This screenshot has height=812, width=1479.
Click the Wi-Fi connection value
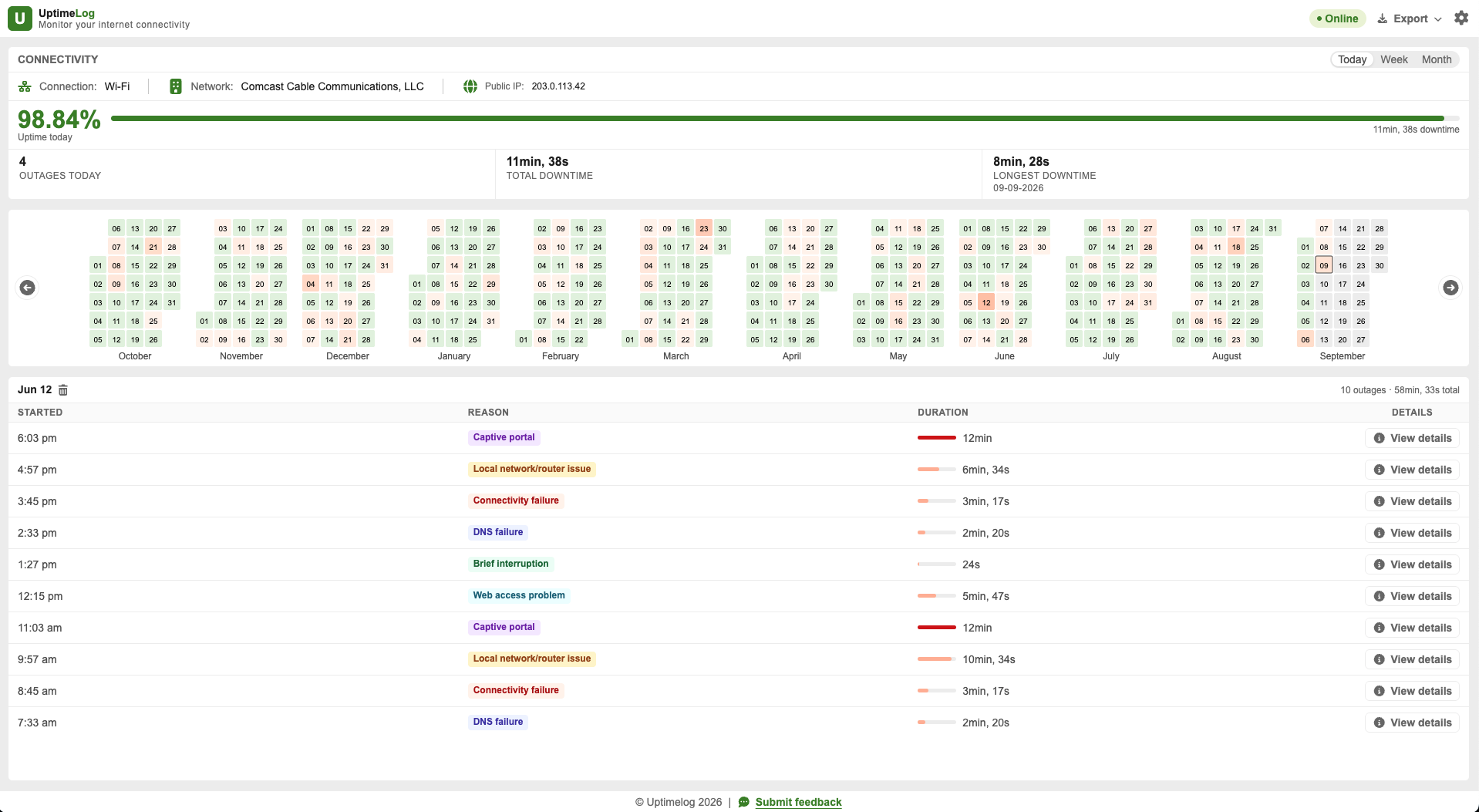coord(117,86)
